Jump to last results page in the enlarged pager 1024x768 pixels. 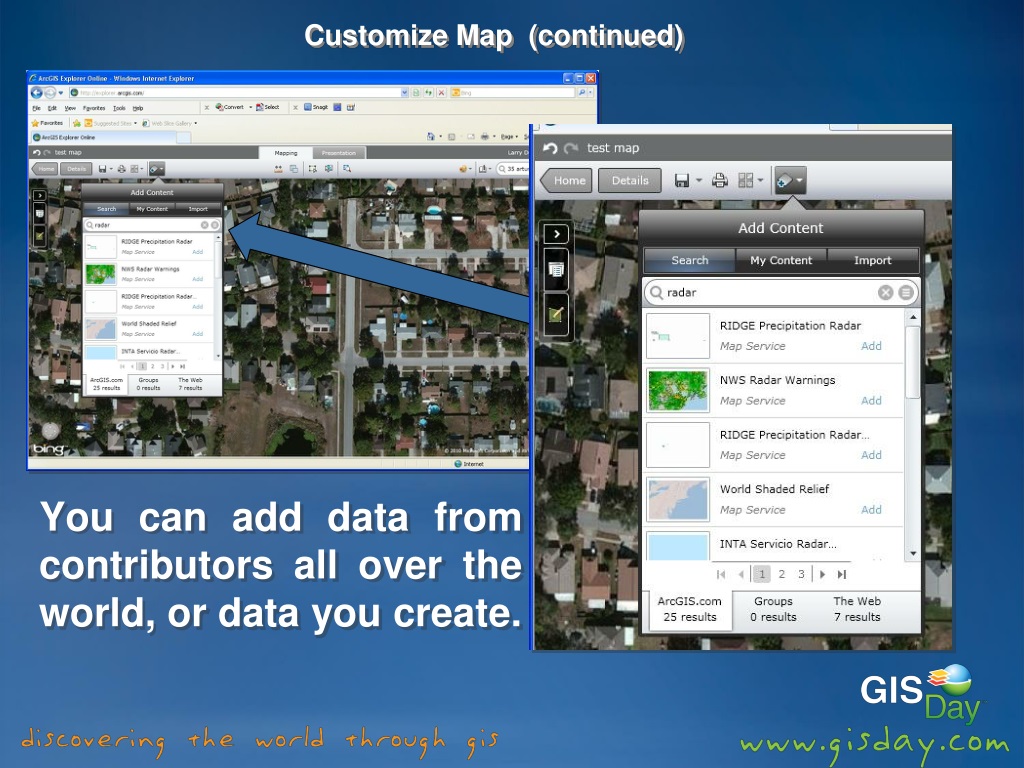(x=842, y=575)
